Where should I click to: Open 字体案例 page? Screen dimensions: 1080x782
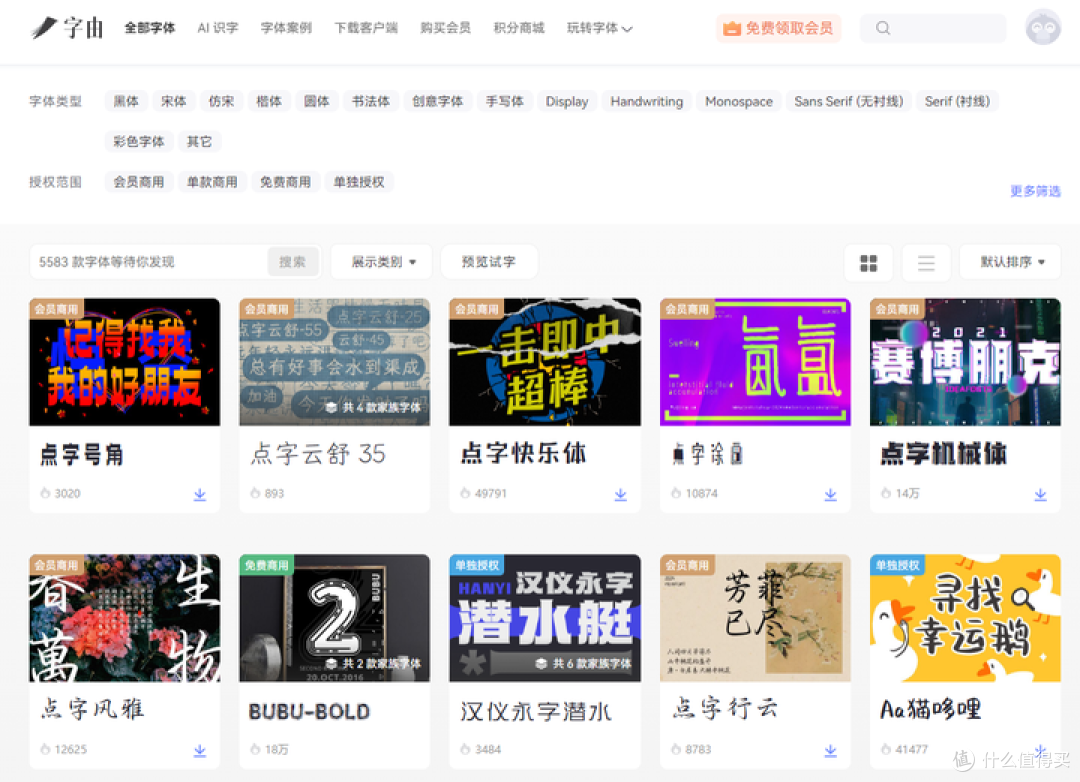[286, 28]
